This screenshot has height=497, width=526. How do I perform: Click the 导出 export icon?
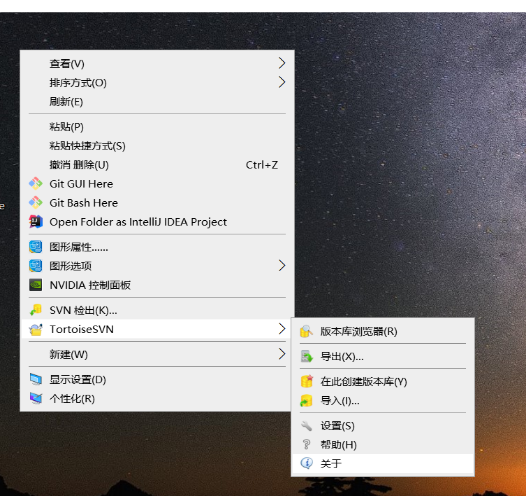point(306,356)
